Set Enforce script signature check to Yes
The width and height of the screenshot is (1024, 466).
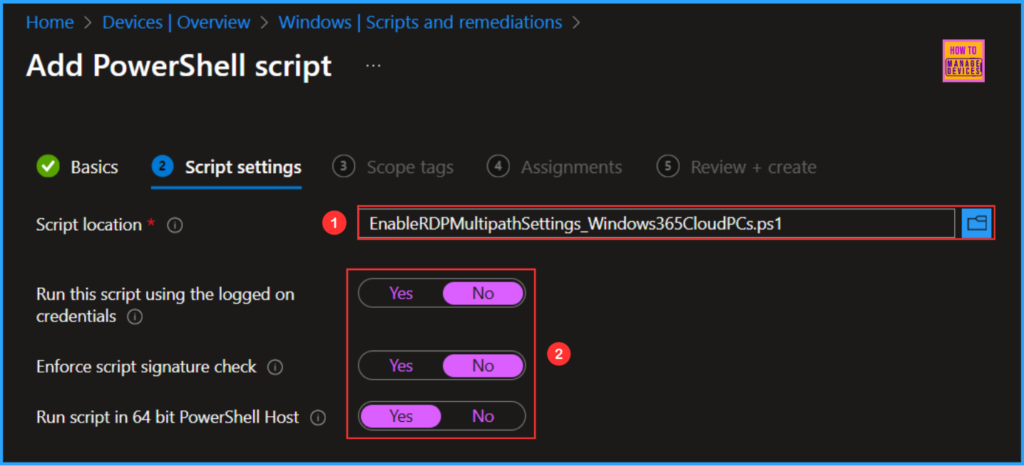[x=401, y=366]
